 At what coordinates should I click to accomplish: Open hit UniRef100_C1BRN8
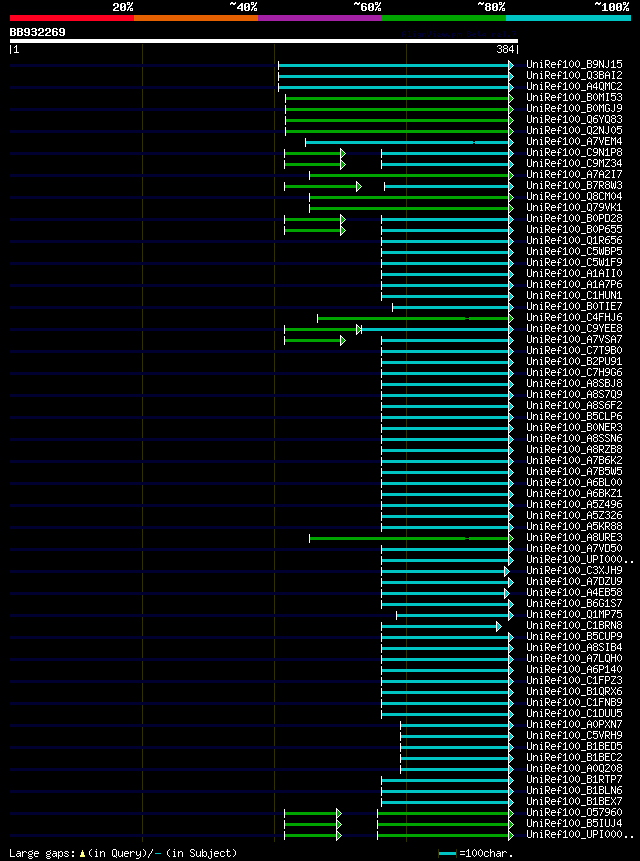[x=574, y=625]
